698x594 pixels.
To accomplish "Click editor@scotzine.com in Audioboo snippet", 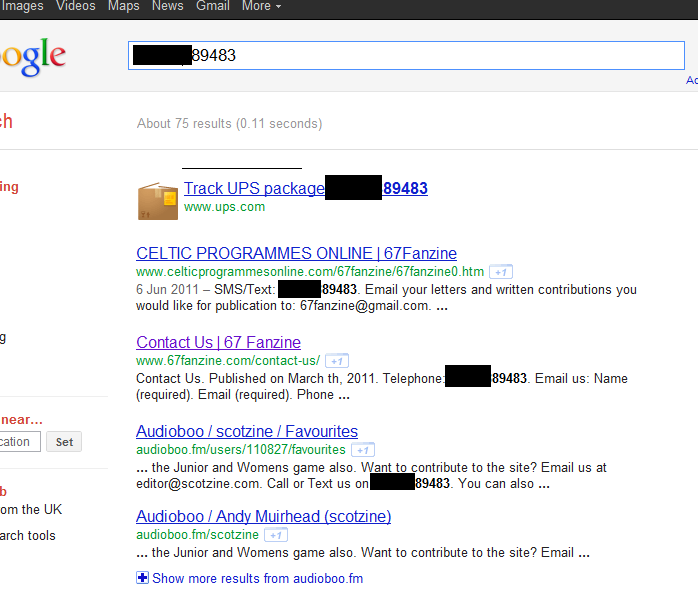I will [x=197, y=484].
